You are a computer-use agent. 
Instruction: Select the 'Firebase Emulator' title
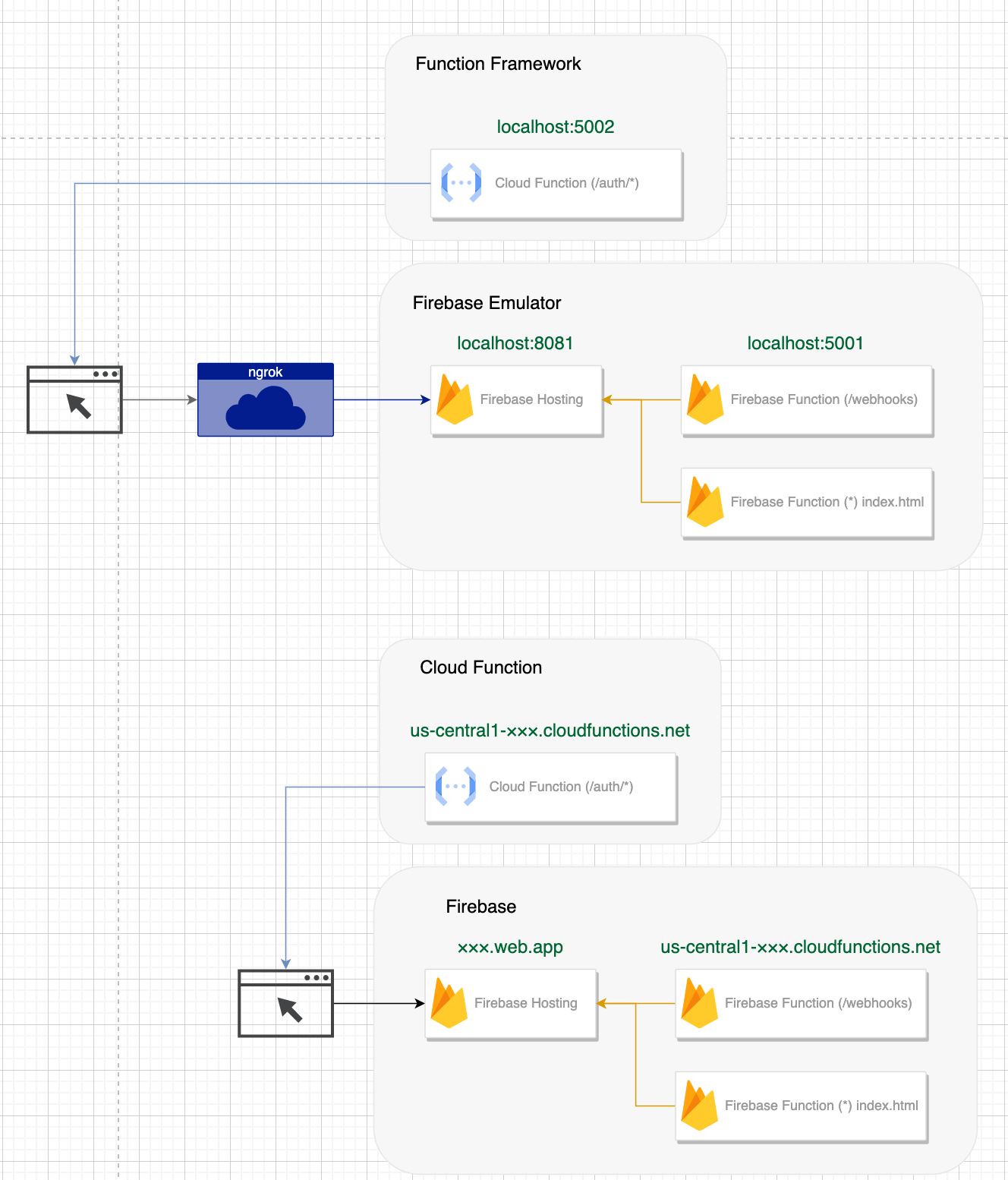[x=487, y=303]
